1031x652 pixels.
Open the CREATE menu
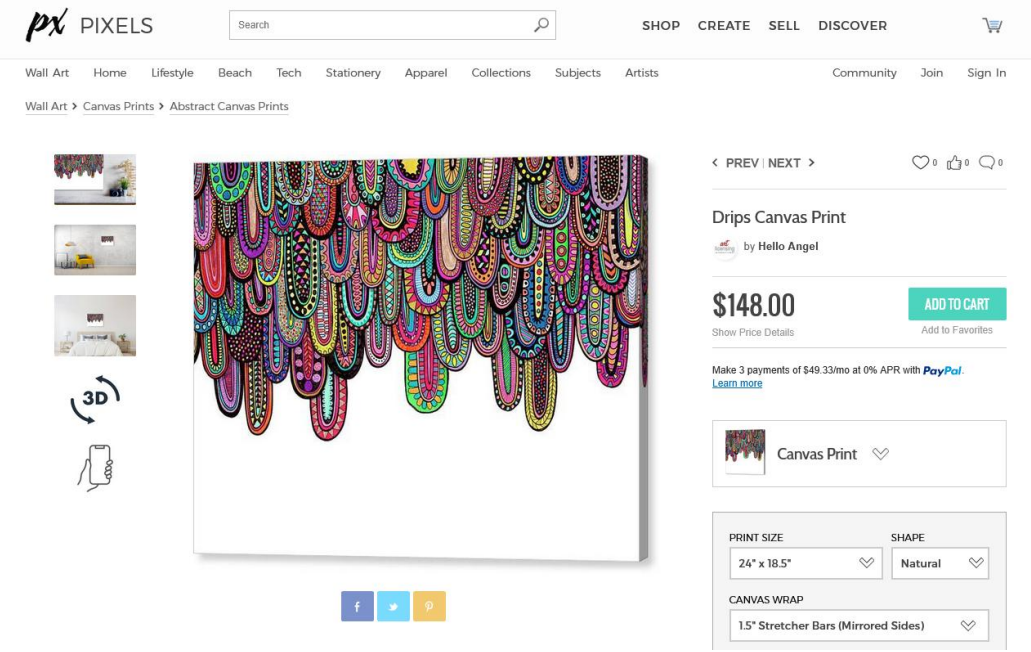click(x=724, y=26)
